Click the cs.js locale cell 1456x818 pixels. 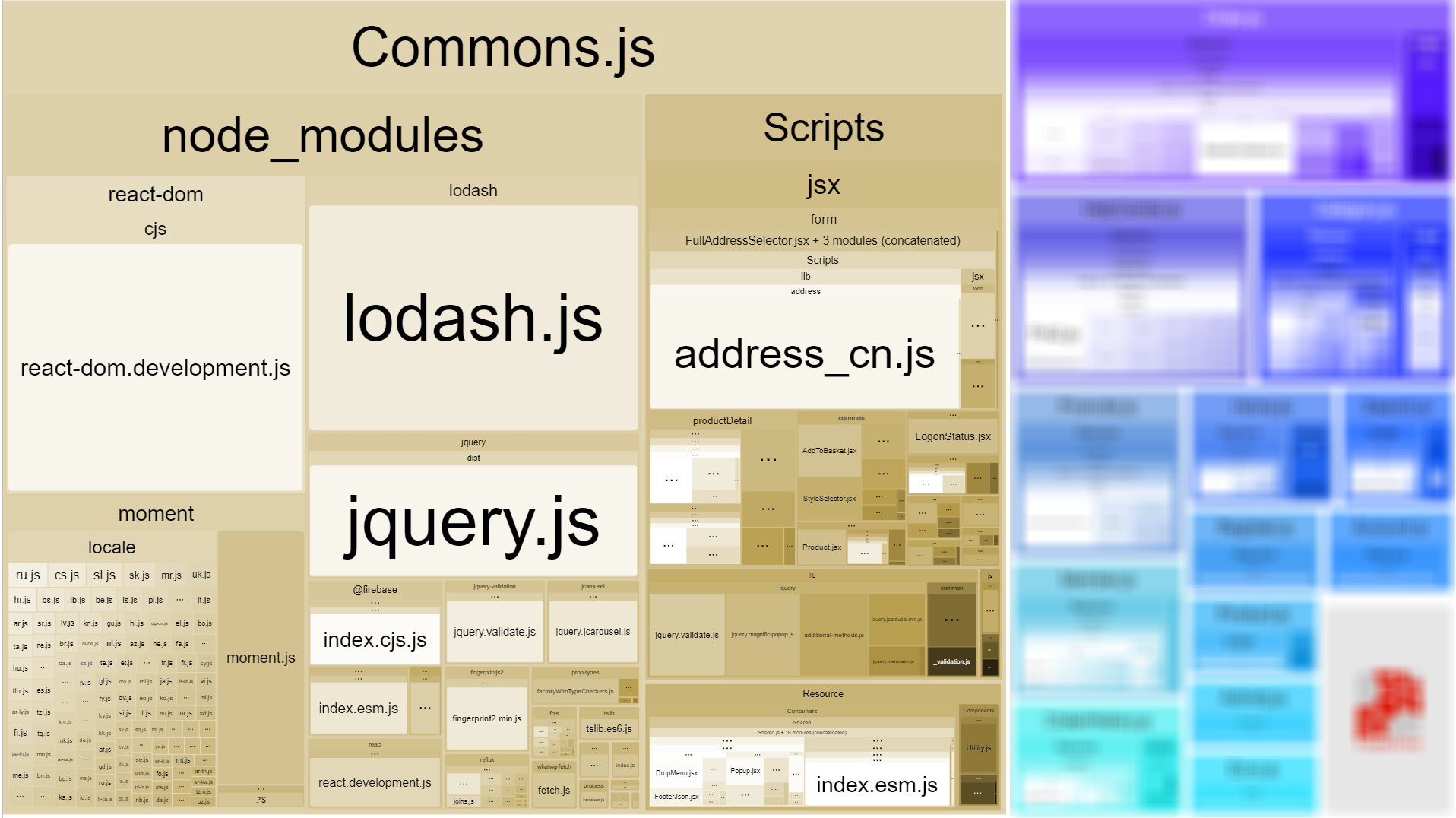tap(67, 575)
